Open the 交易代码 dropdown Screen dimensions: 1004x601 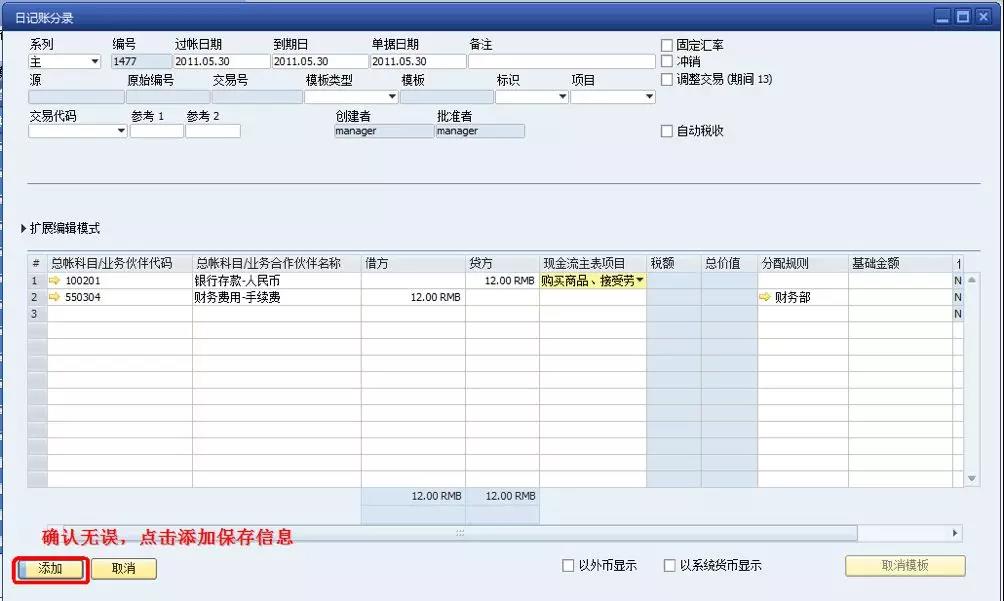(122, 130)
